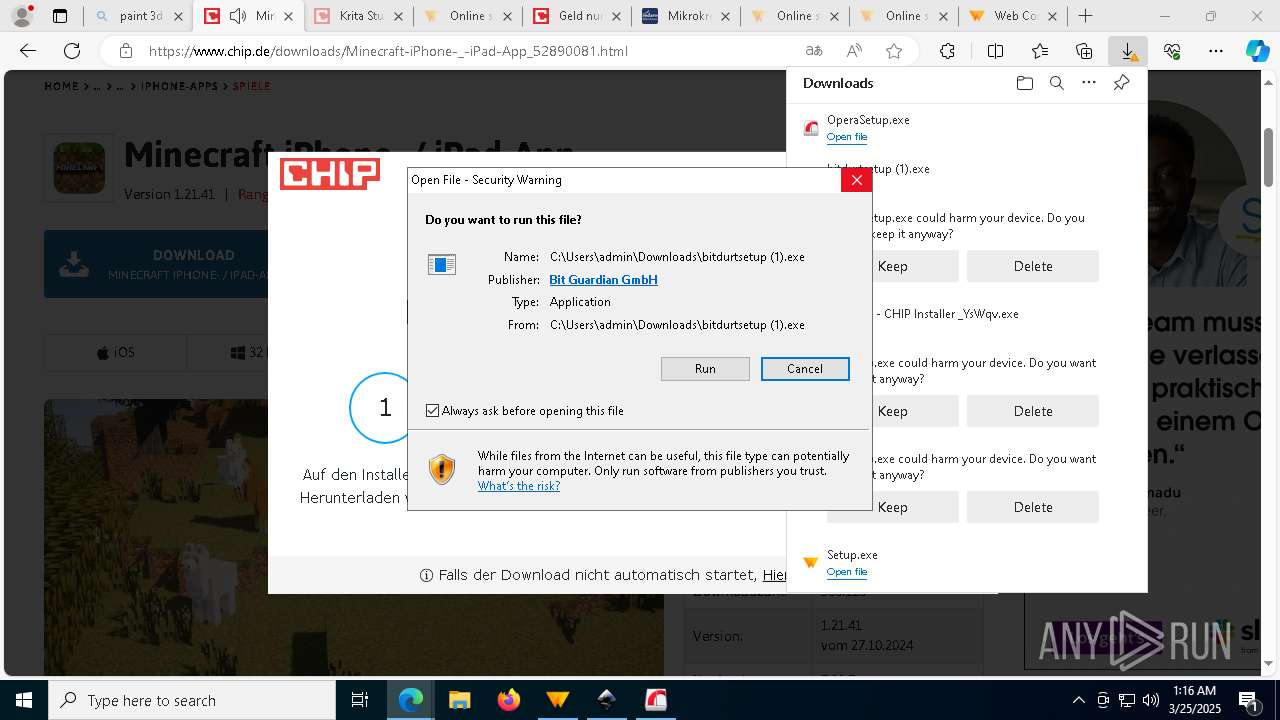This screenshot has height=720, width=1280.
Task: Add page to favorites star
Action: [x=894, y=51]
